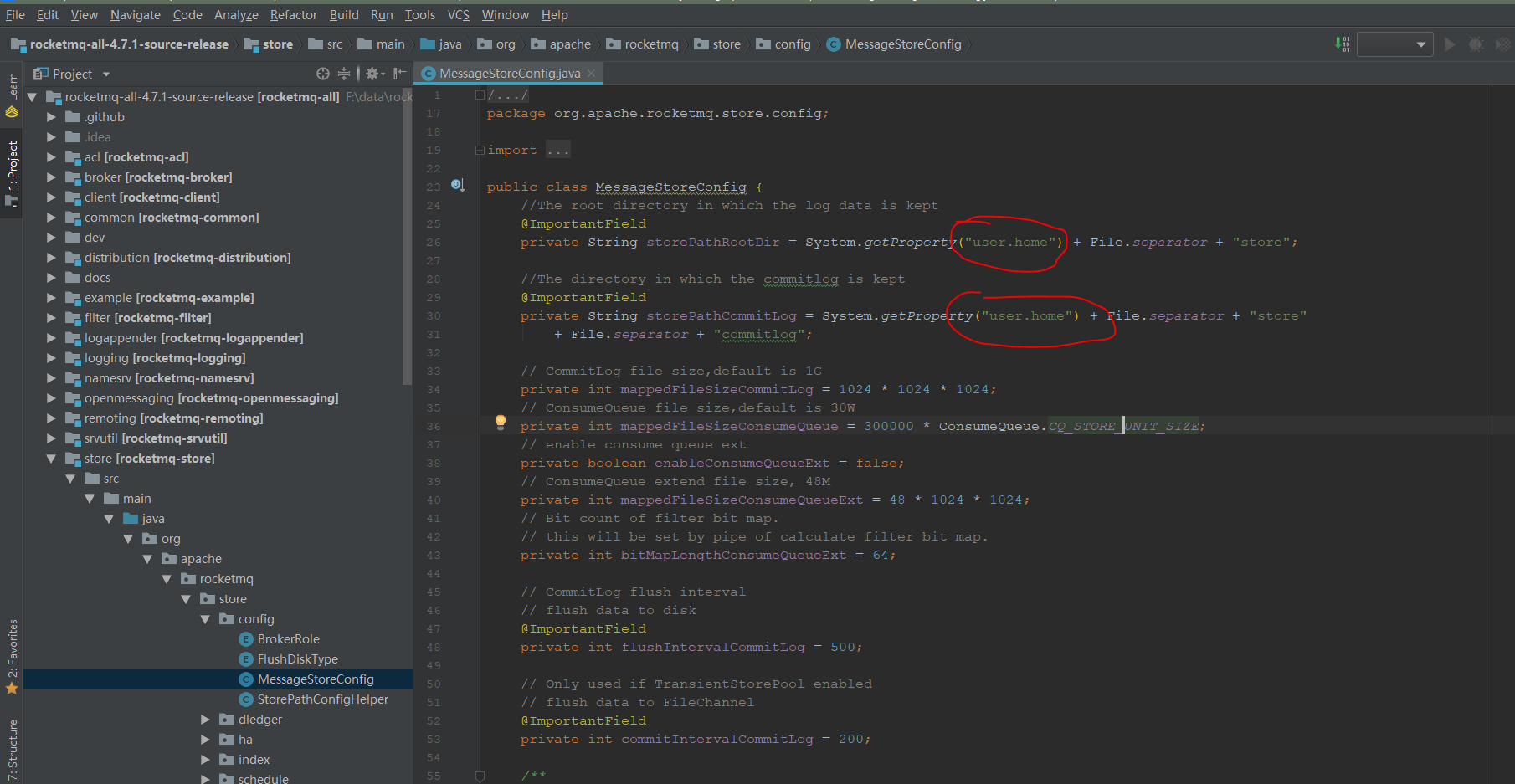
Task: Open Project view settings gear icon
Action: (x=372, y=74)
